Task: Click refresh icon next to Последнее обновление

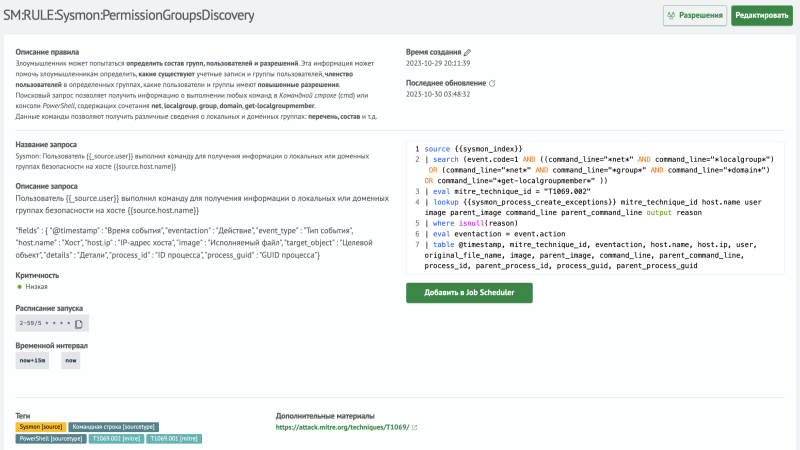Action: tap(492, 83)
